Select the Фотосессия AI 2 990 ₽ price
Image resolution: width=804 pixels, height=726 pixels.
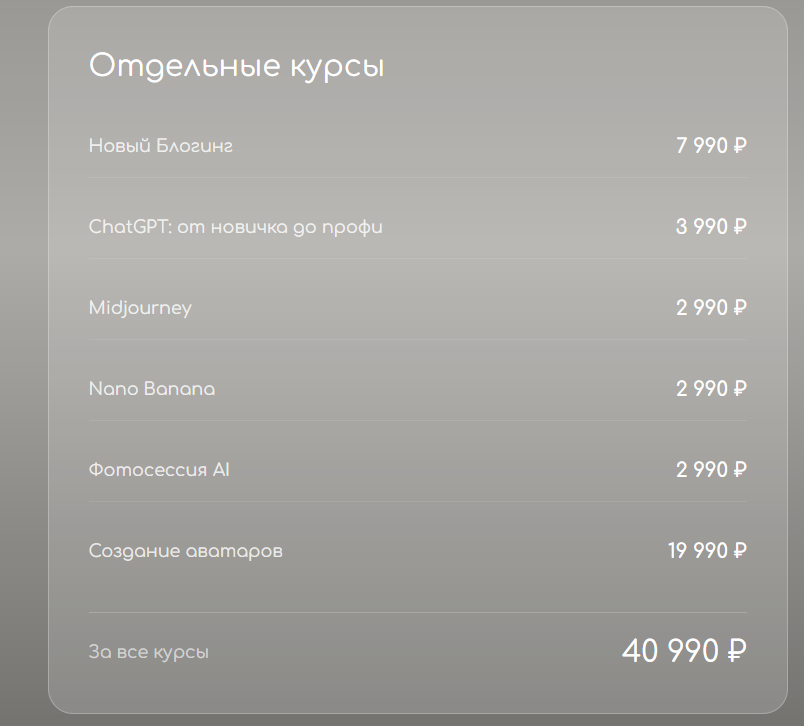pos(711,470)
